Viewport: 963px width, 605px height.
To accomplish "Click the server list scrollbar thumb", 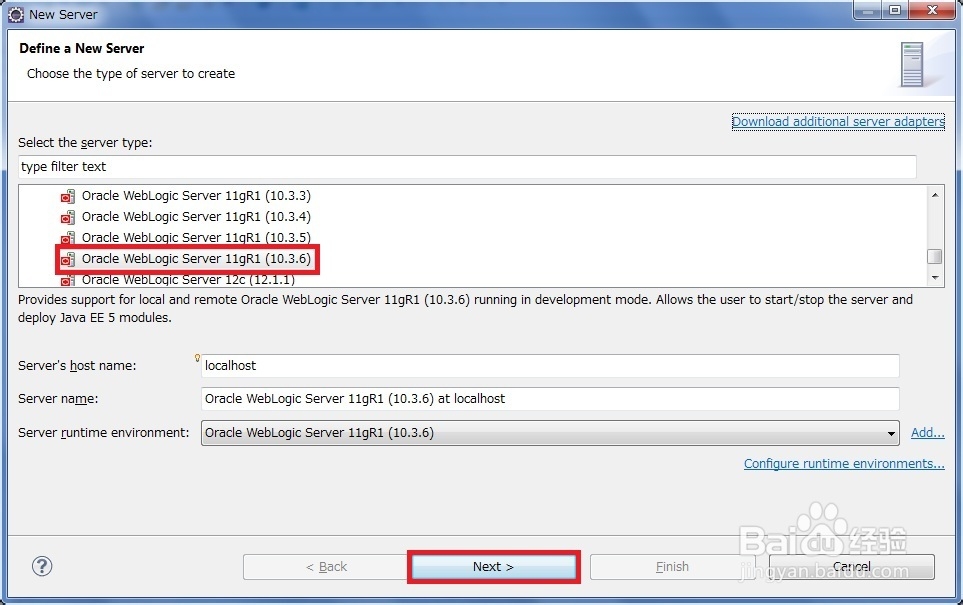I will tap(935, 256).
